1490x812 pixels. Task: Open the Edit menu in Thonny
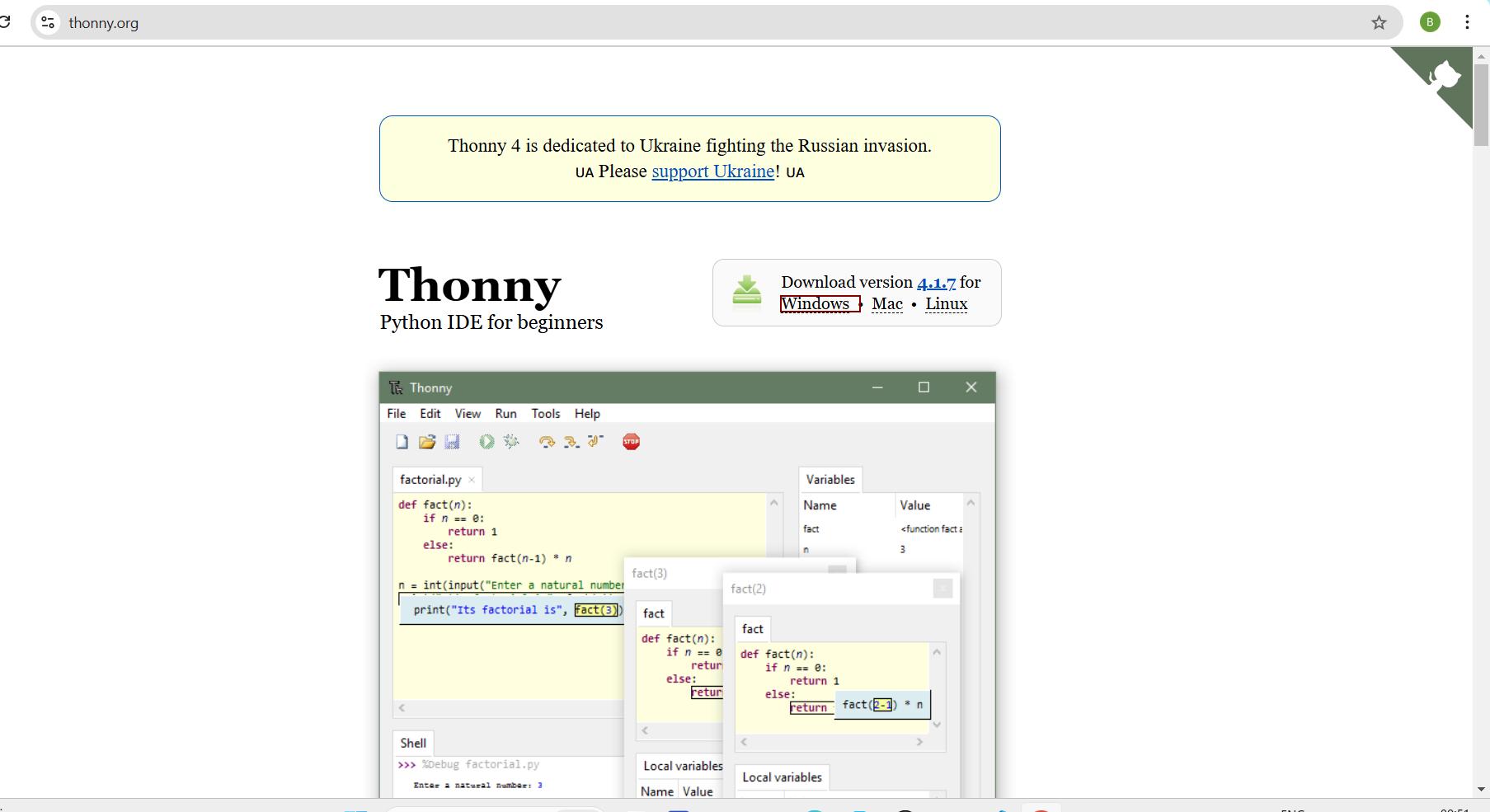pyautogui.click(x=430, y=414)
